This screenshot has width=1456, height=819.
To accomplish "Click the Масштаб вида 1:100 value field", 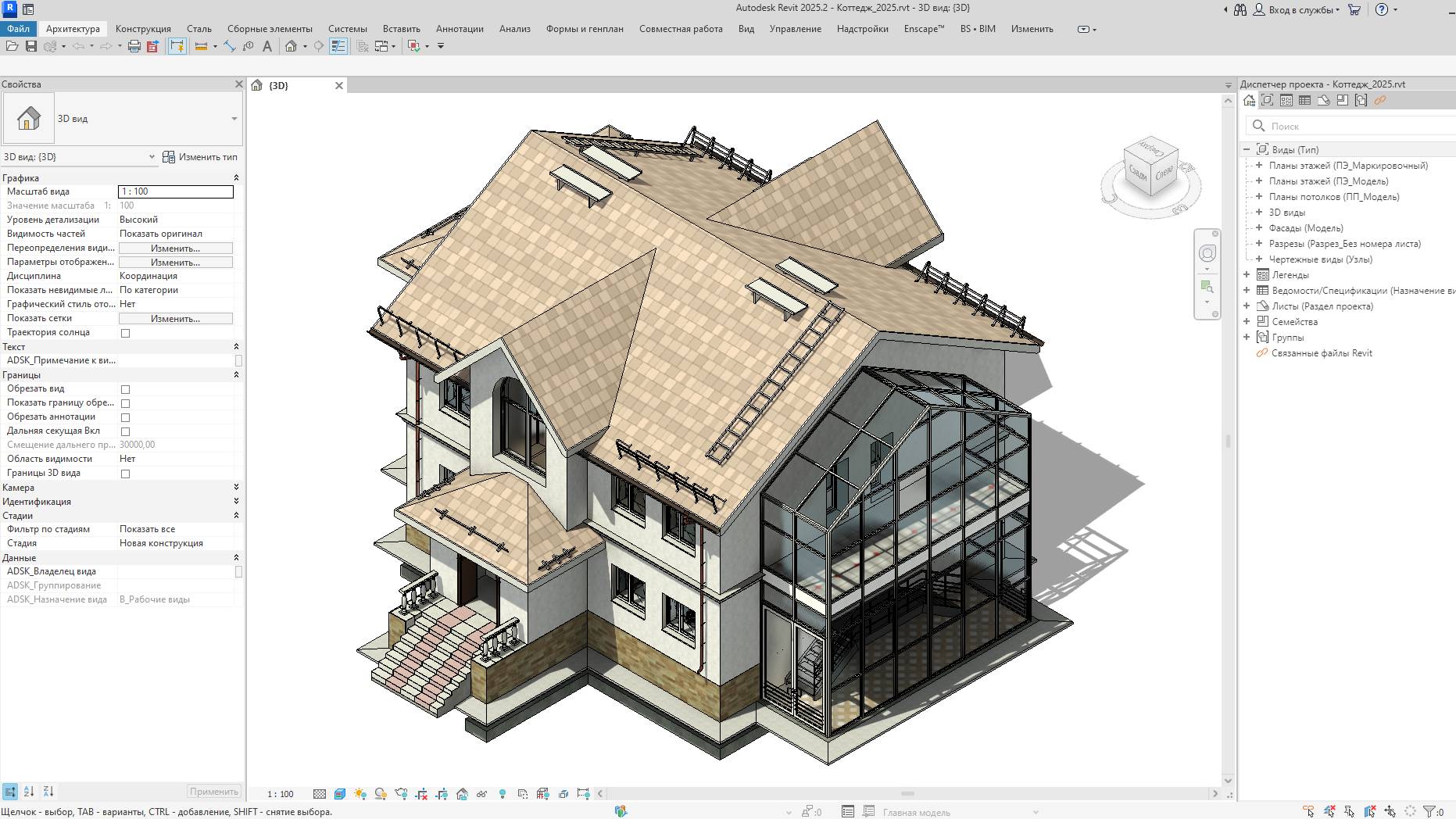I will point(176,191).
